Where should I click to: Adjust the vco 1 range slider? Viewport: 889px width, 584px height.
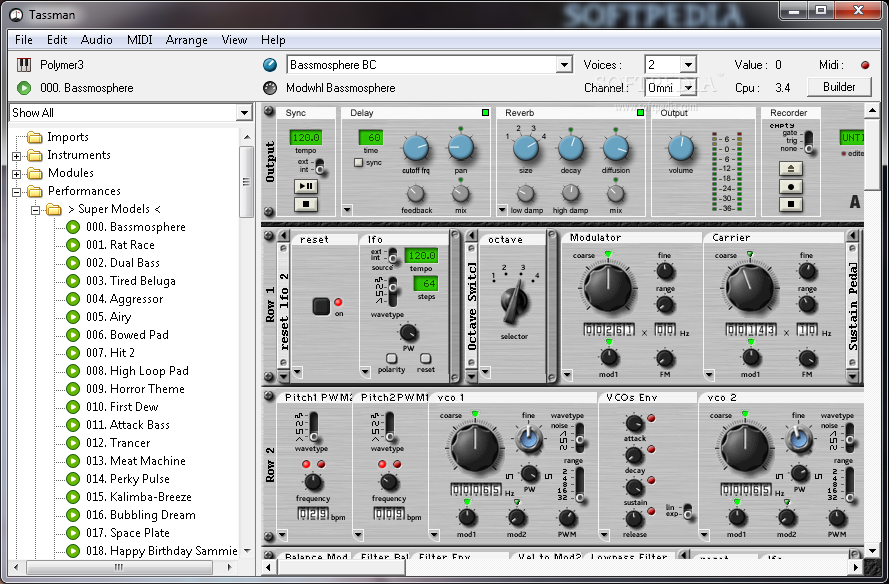(579, 485)
